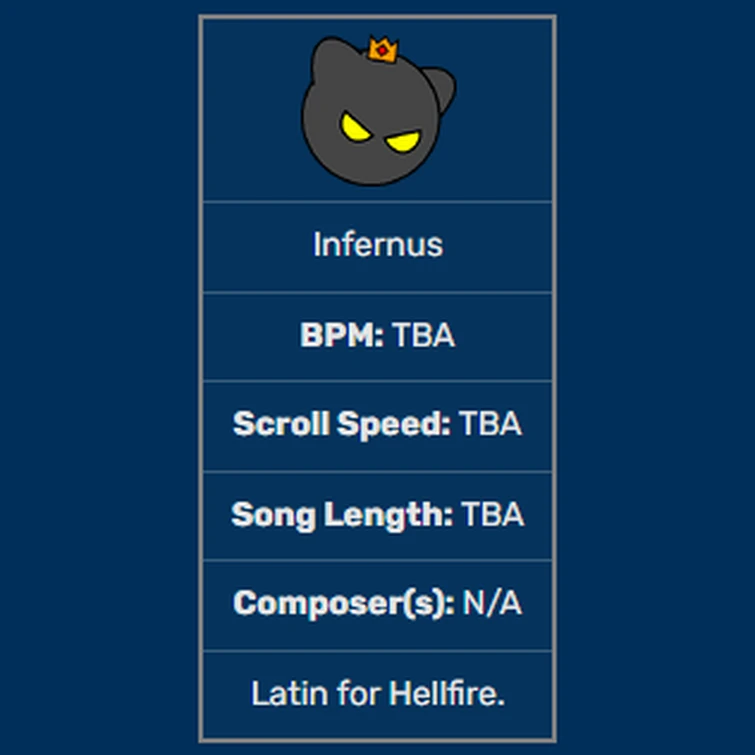The image size is (755, 755).
Task: Click the orange crown on Infernus
Action: [382, 49]
